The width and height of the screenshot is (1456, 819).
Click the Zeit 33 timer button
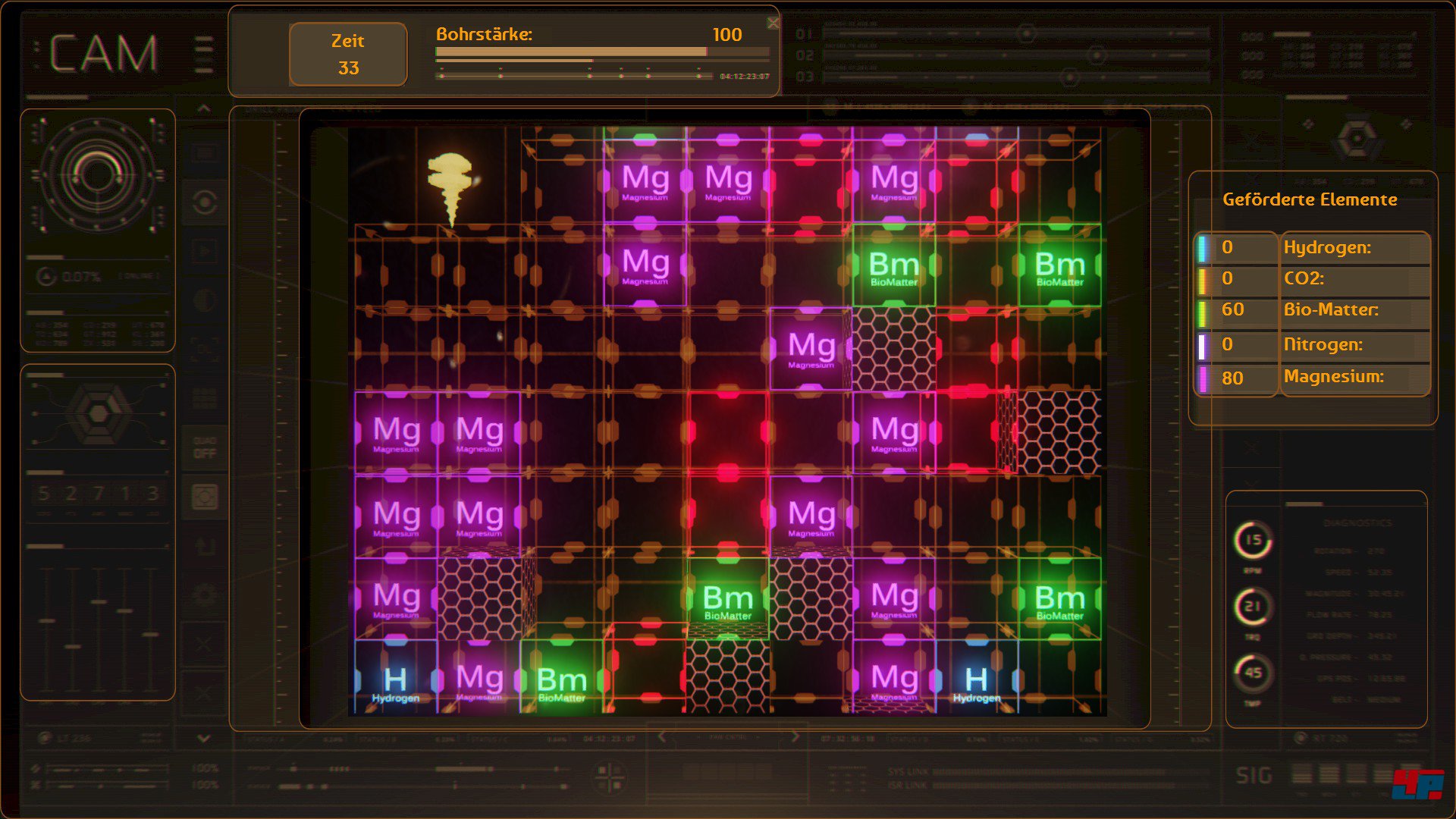click(348, 55)
